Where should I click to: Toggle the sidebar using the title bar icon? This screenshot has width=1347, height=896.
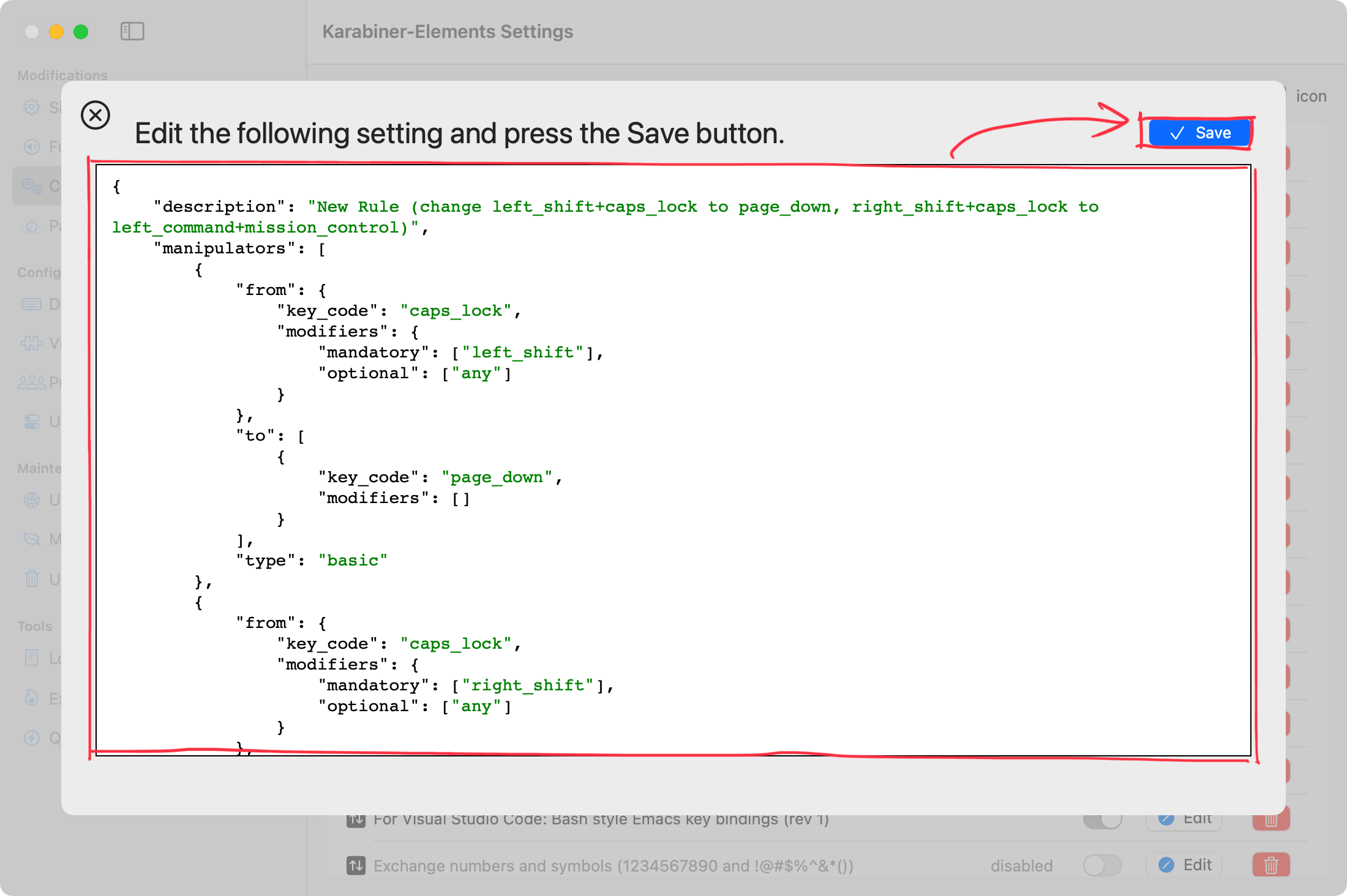tap(132, 31)
